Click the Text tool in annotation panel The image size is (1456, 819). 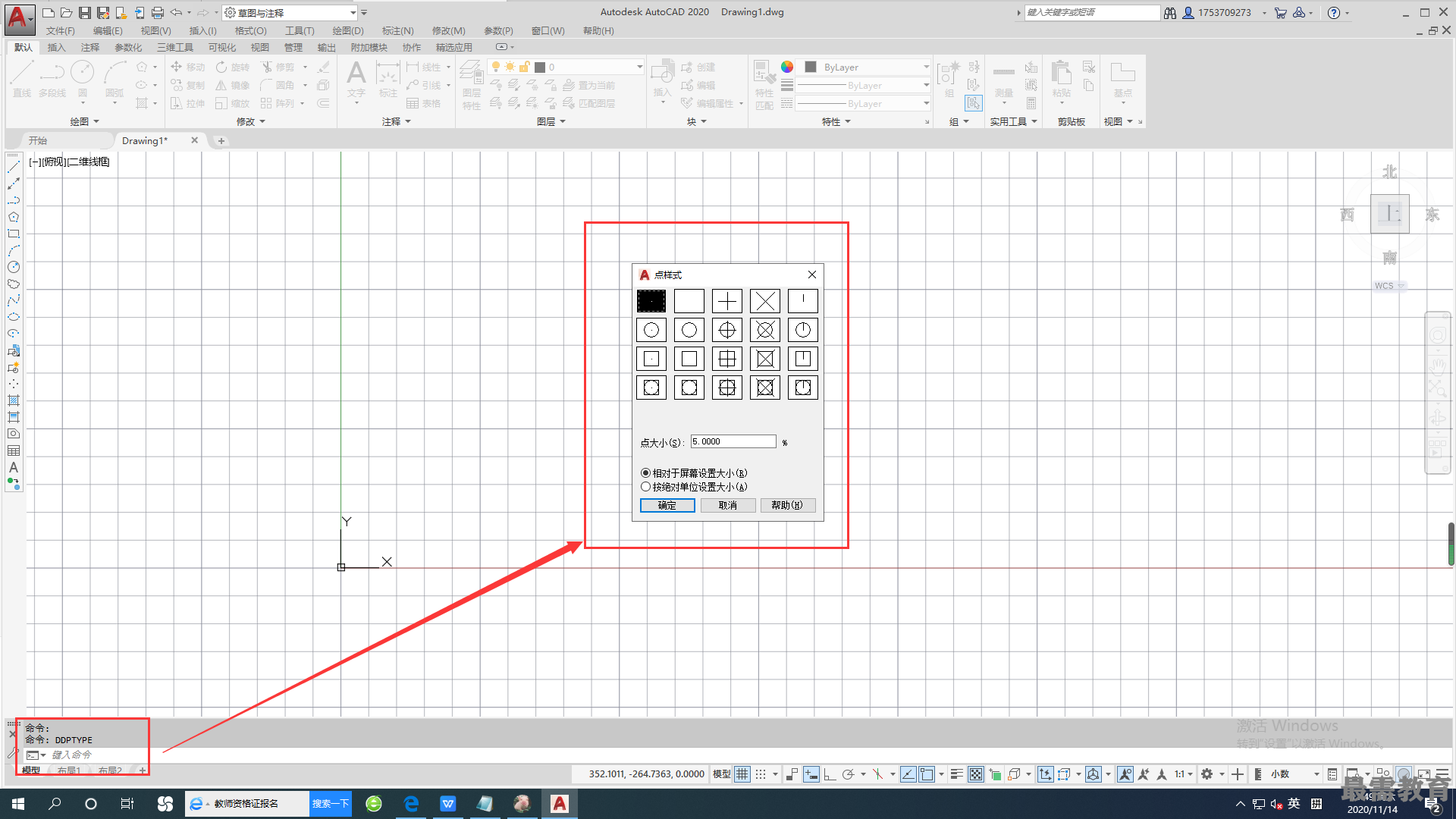(356, 80)
